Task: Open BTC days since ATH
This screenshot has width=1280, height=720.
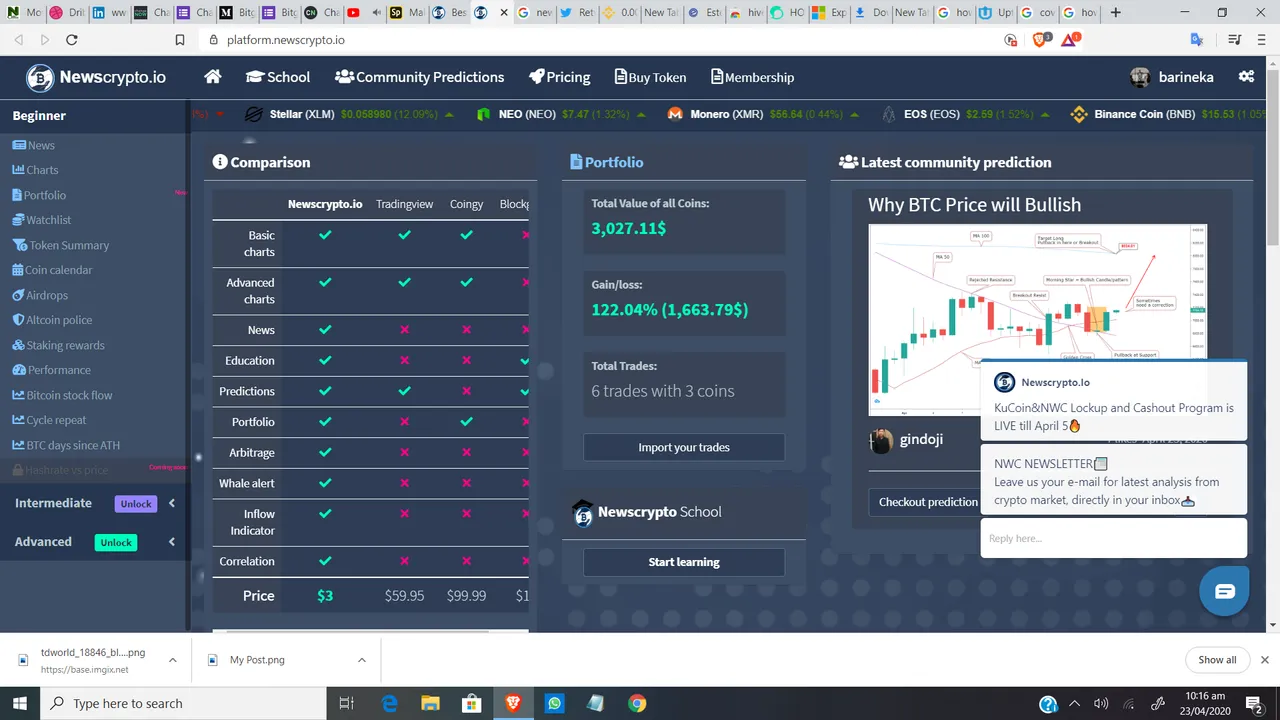Action: (x=66, y=445)
